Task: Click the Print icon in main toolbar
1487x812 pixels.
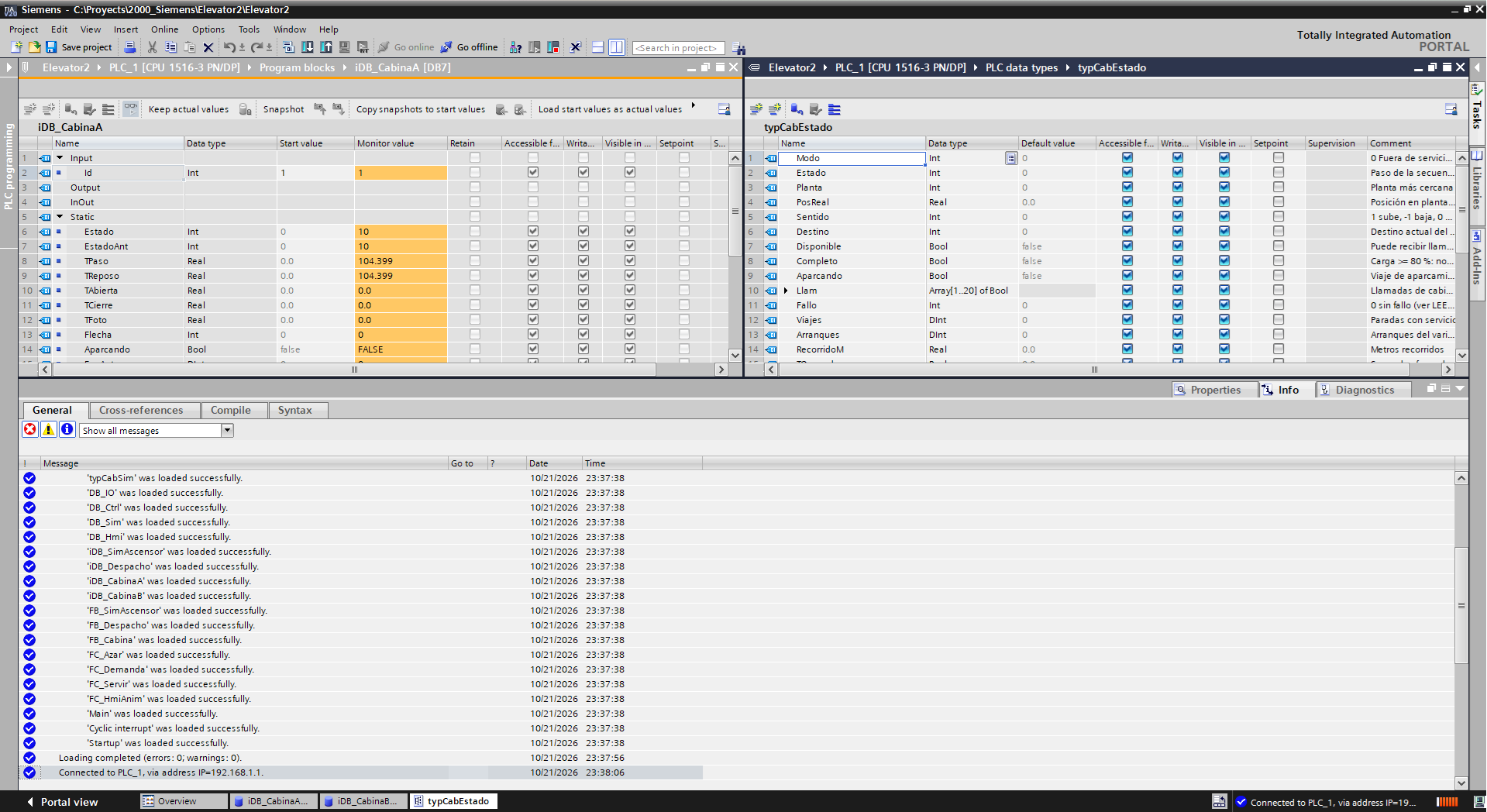Action: (x=130, y=47)
